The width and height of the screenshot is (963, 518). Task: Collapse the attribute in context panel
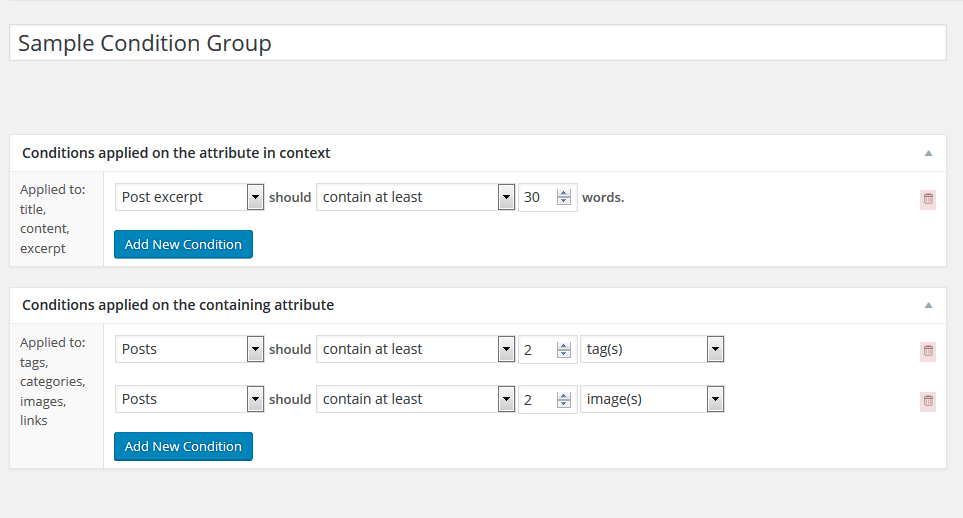point(928,154)
